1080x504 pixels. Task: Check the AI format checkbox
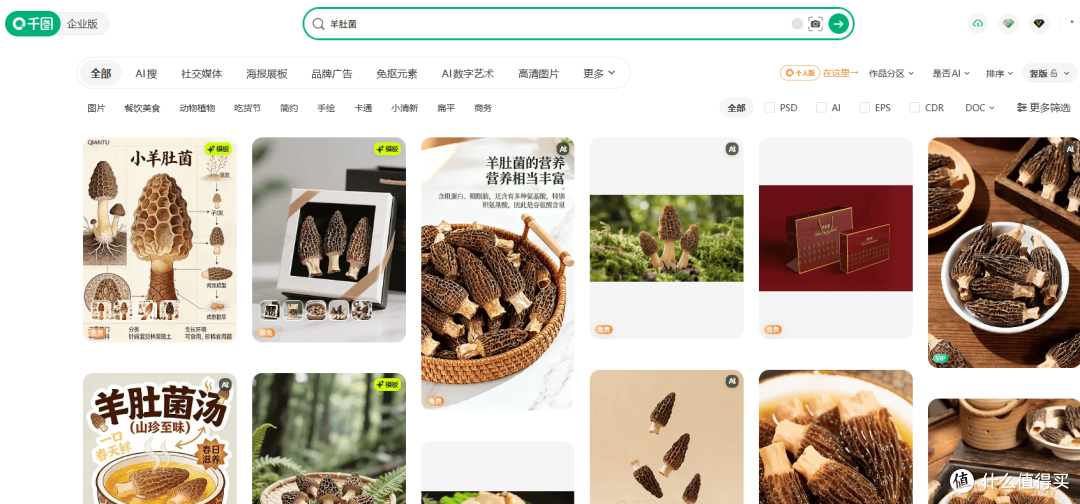(x=821, y=107)
